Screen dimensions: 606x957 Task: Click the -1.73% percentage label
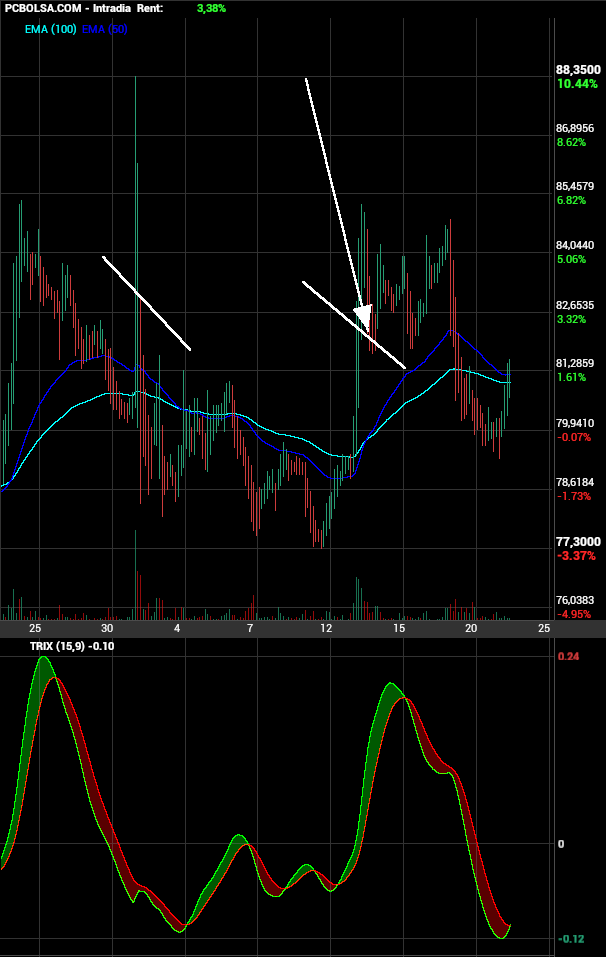coord(574,496)
